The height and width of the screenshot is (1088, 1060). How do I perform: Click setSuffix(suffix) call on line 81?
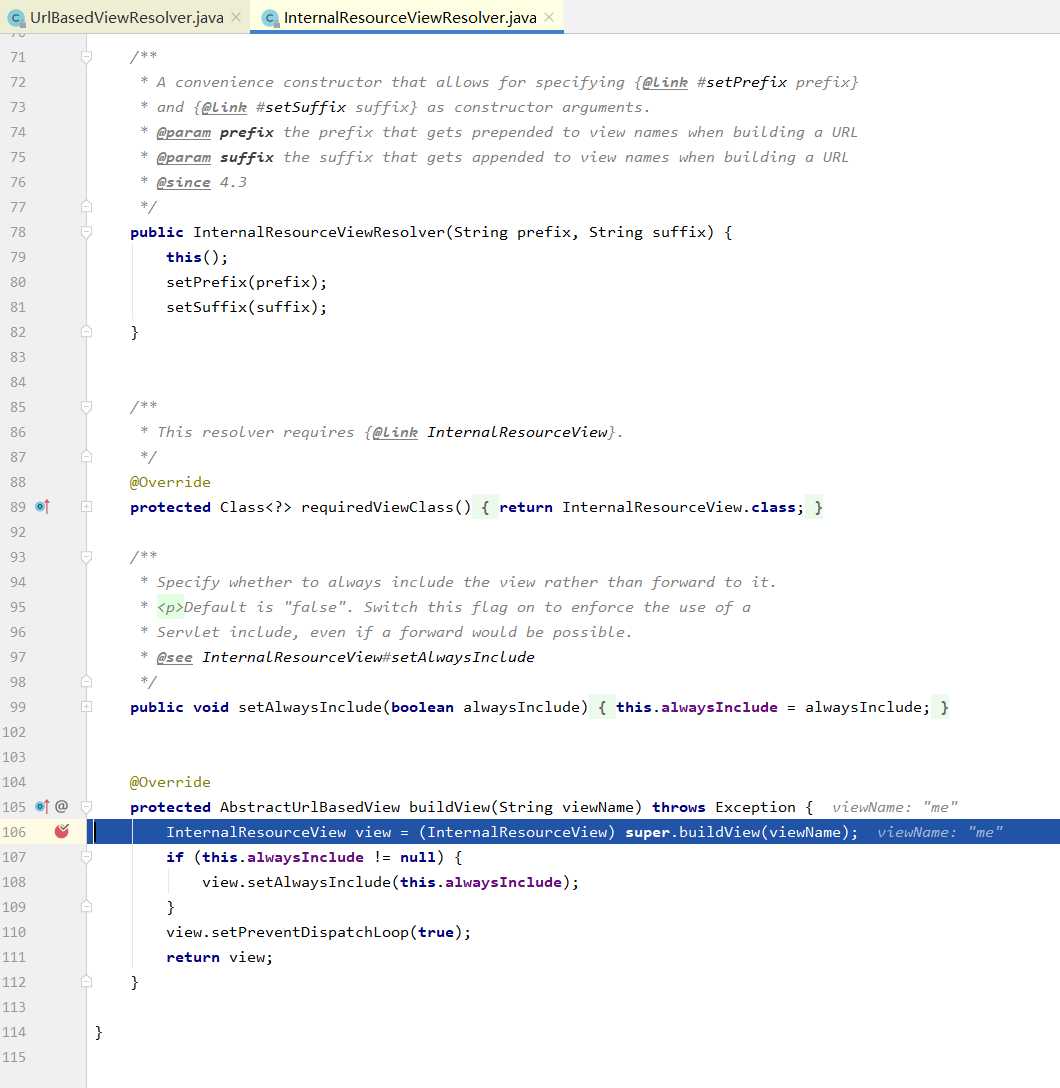point(246,307)
